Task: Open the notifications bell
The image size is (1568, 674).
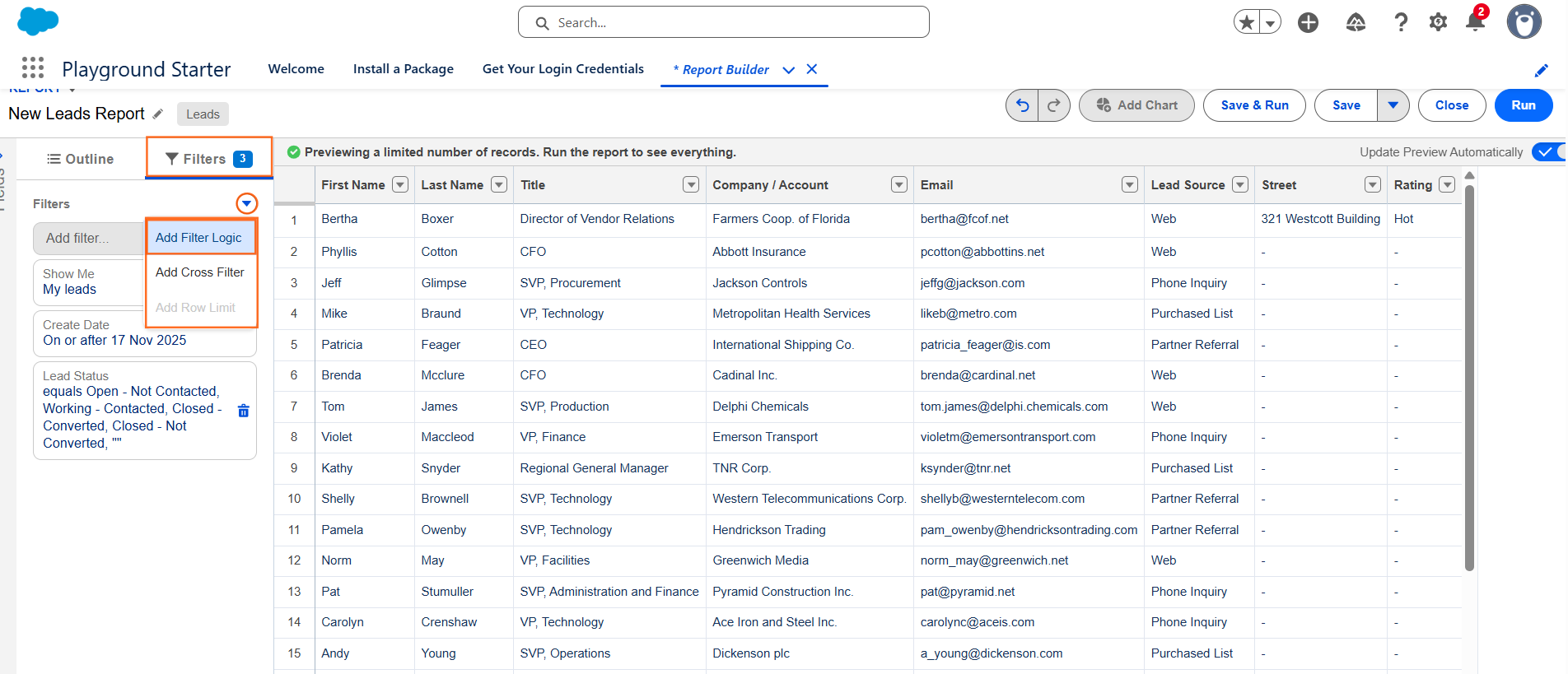Action: coord(1475,22)
